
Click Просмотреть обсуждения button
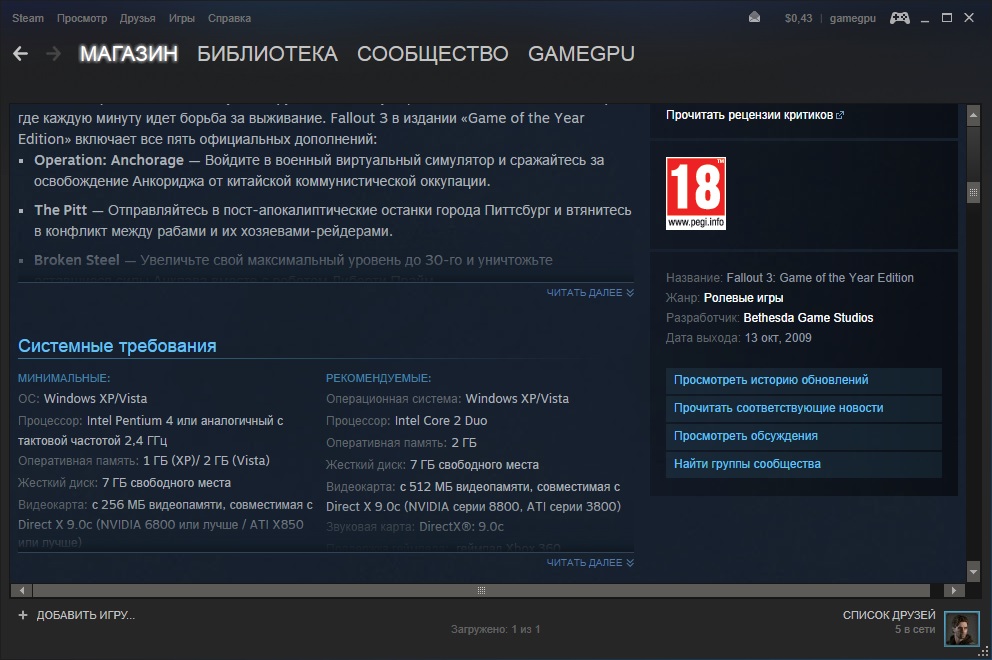[x=803, y=436]
